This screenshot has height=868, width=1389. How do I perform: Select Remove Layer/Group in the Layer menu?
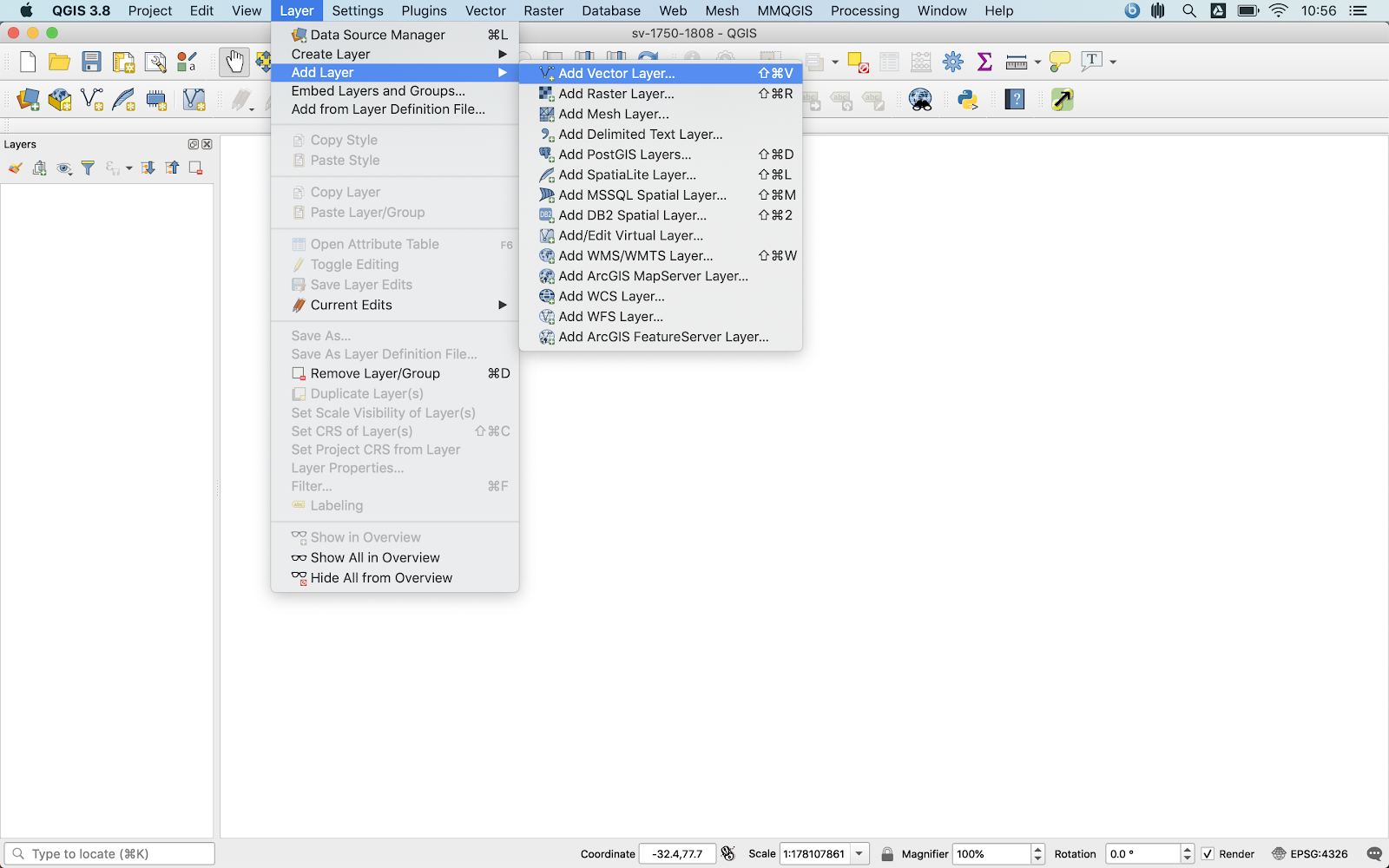pyautogui.click(x=395, y=373)
